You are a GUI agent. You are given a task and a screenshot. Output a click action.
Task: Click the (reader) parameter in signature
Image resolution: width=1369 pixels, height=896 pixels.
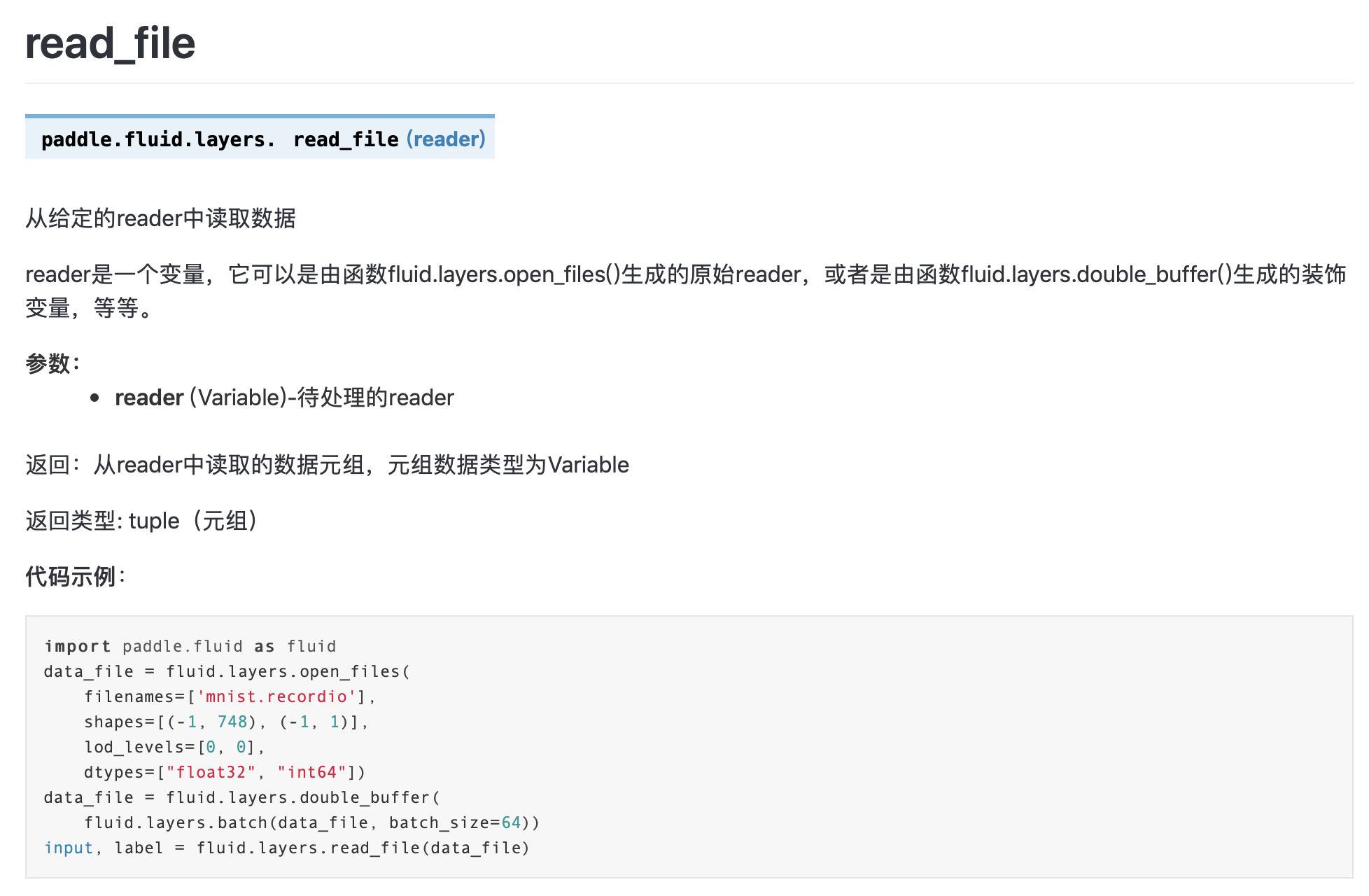tap(446, 139)
